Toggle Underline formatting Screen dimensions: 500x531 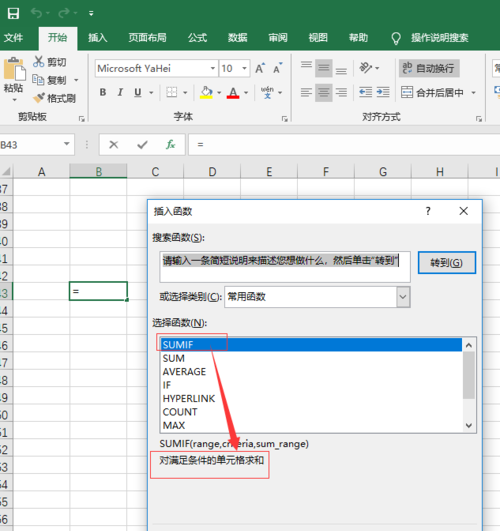(138, 92)
